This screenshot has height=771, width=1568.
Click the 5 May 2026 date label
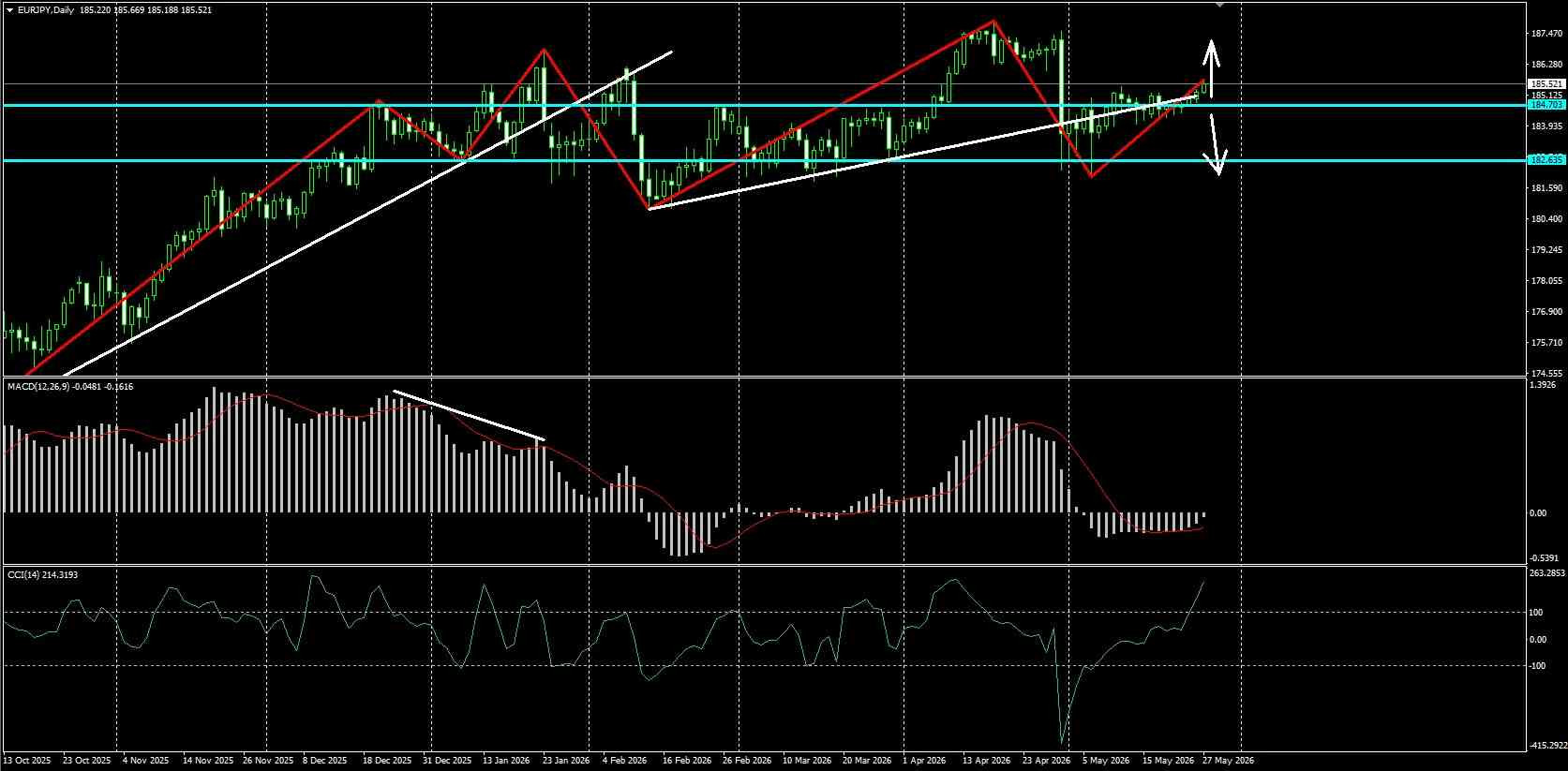pos(1104,761)
